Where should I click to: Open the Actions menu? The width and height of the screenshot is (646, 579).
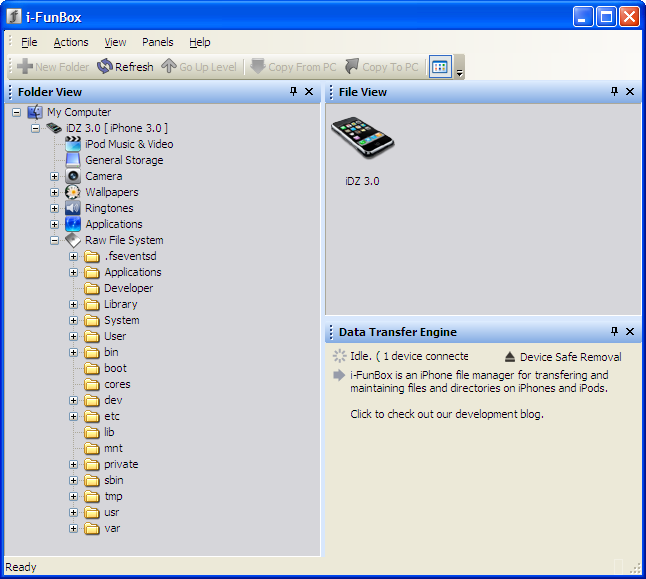[71, 42]
